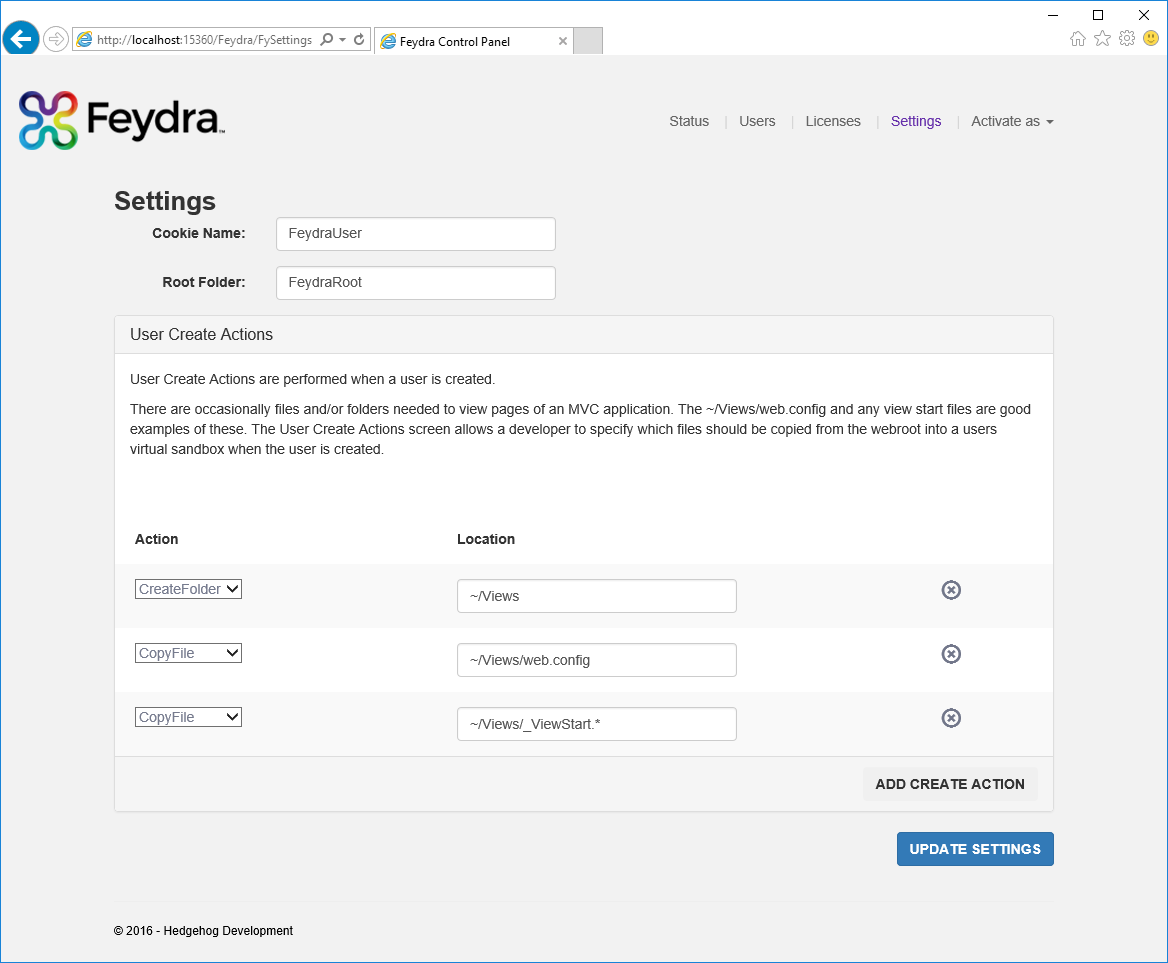Open the CopyFile dropdown for _ViewStart row
This screenshot has height=963, width=1168.
click(188, 717)
